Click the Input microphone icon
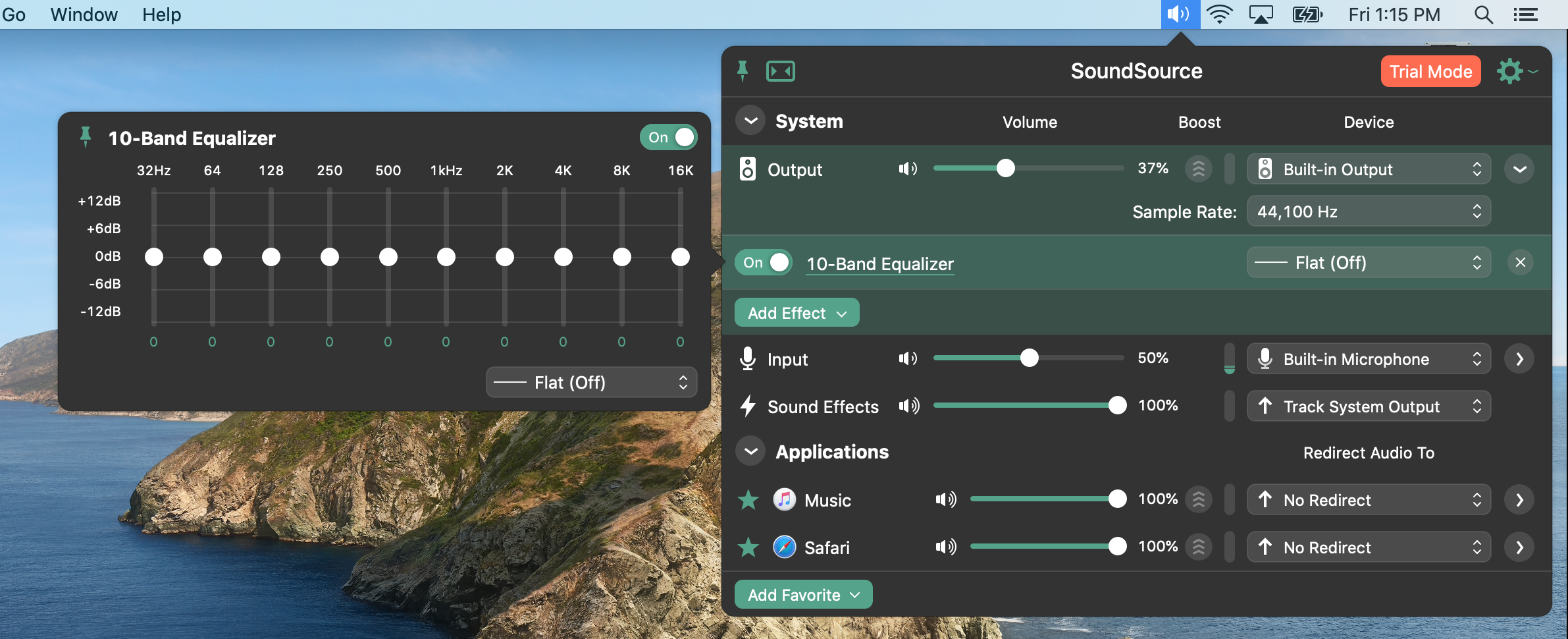This screenshot has height=639, width=1568. coord(747,358)
